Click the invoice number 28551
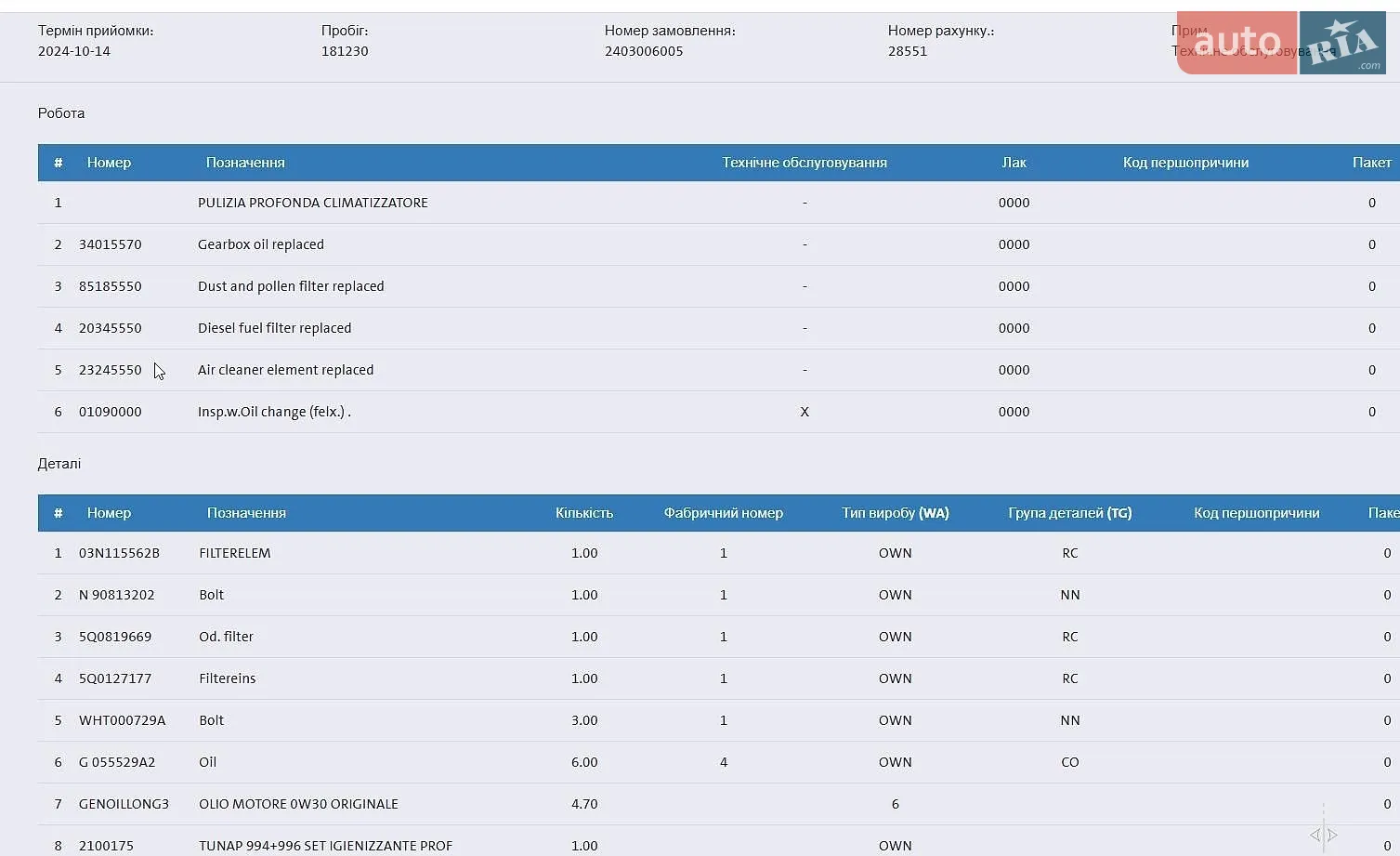 908,51
